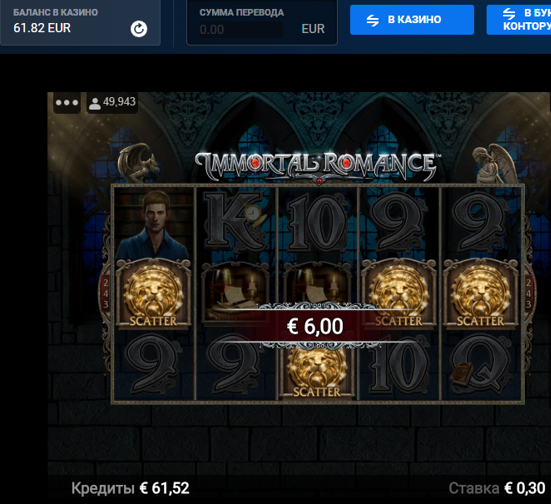Click the wine glass letter symbol on reel two
This screenshot has width=551, height=504.
[x=235, y=293]
